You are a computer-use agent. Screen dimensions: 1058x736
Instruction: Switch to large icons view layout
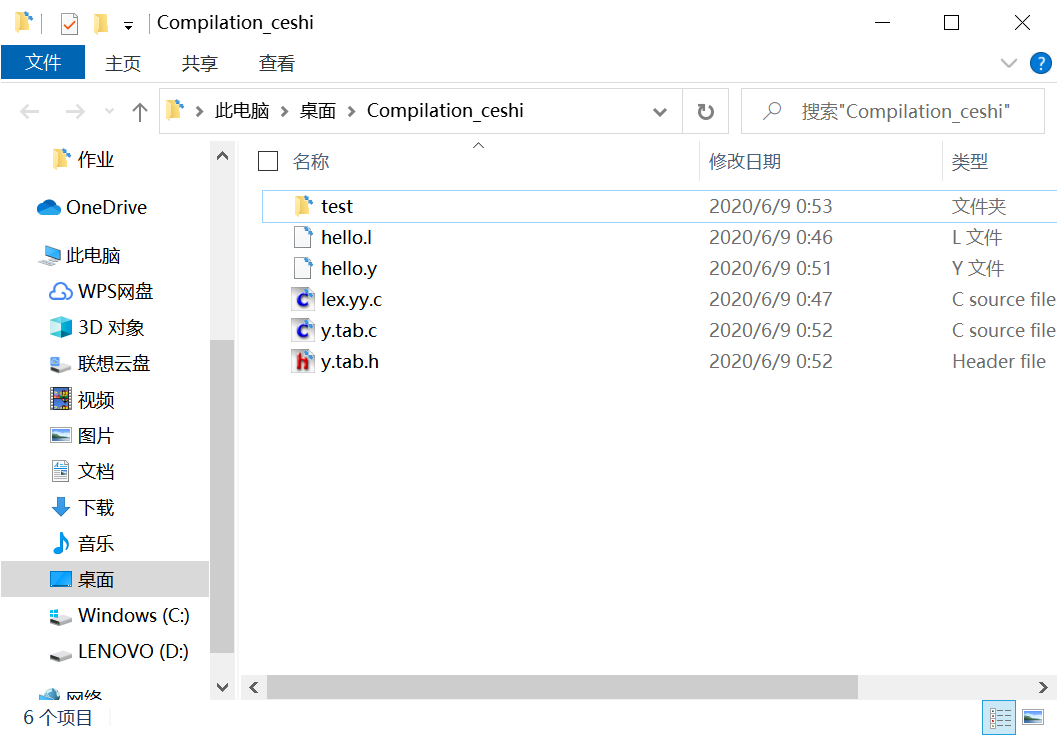tap(1033, 718)
